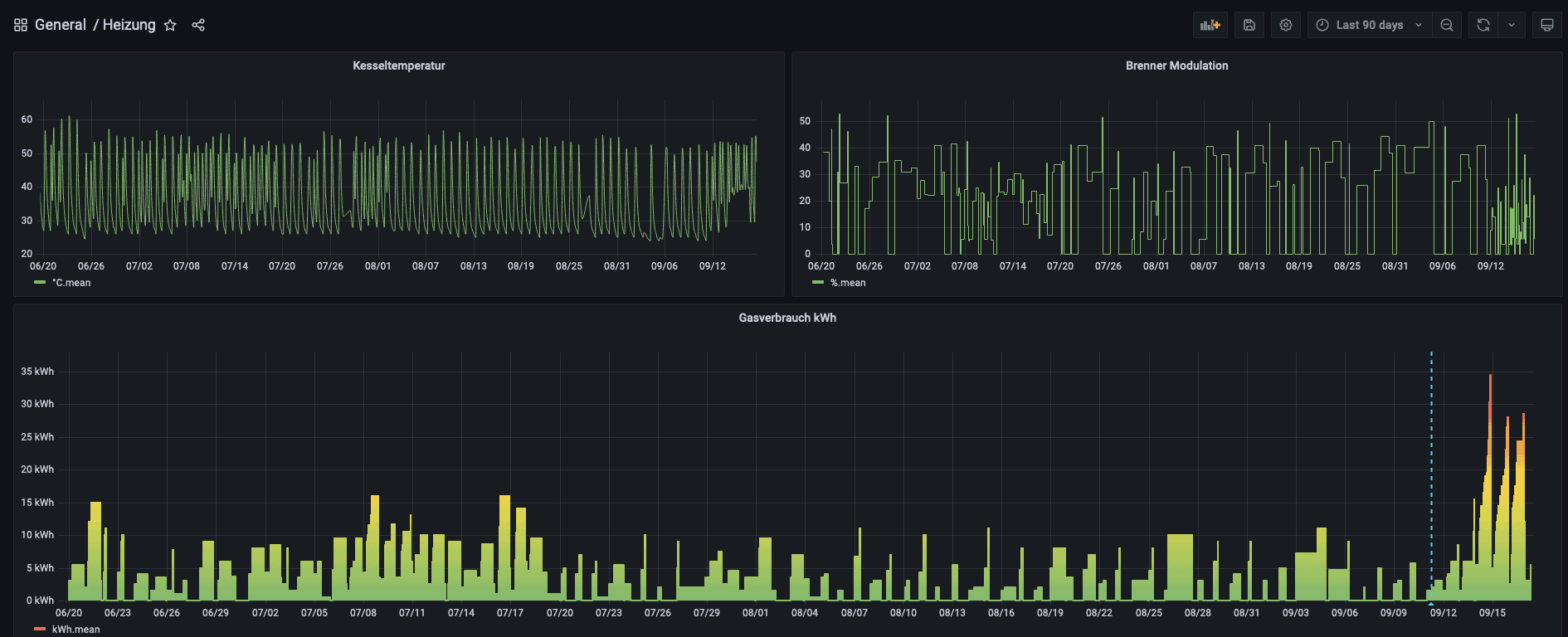This screenshot has width=1568, height=637.
Task: Toggle the °C.mean series in the legend
Action: pos(71,283)
